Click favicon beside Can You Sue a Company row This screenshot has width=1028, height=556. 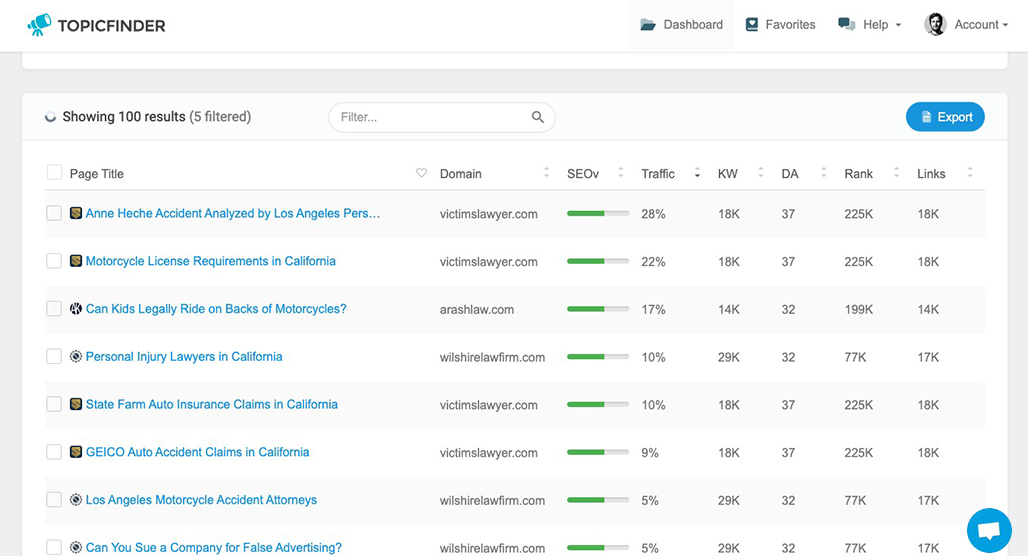point(76,547)
